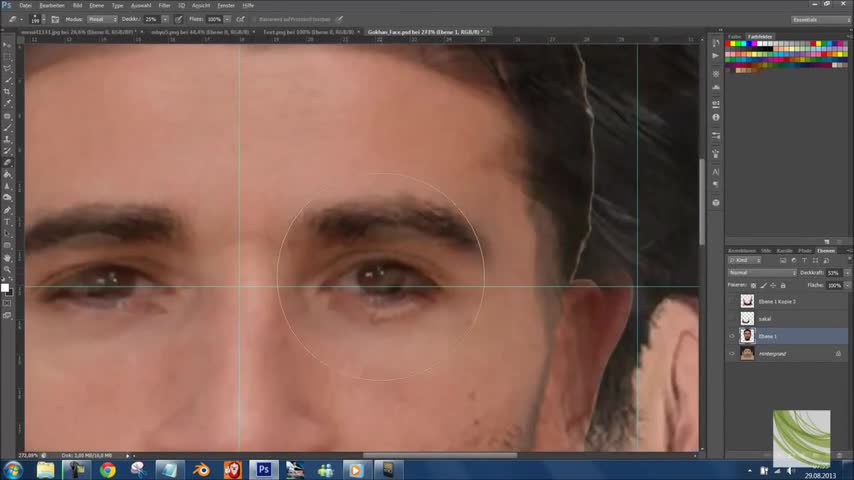Toggle lock transparent pixels
This screenshot has height=480, width=854.
(x=753, y=285)
